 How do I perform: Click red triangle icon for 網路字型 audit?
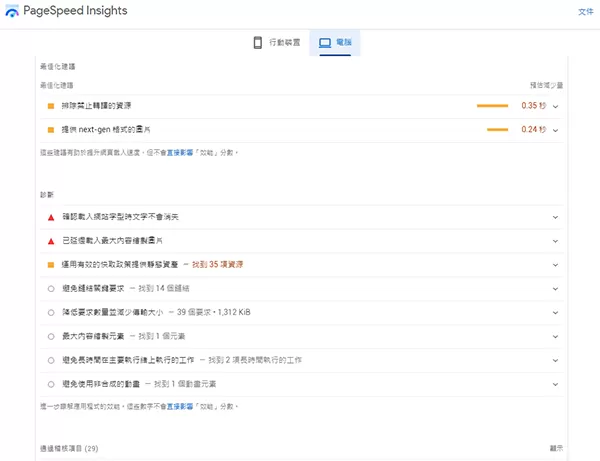pos(50,216)
